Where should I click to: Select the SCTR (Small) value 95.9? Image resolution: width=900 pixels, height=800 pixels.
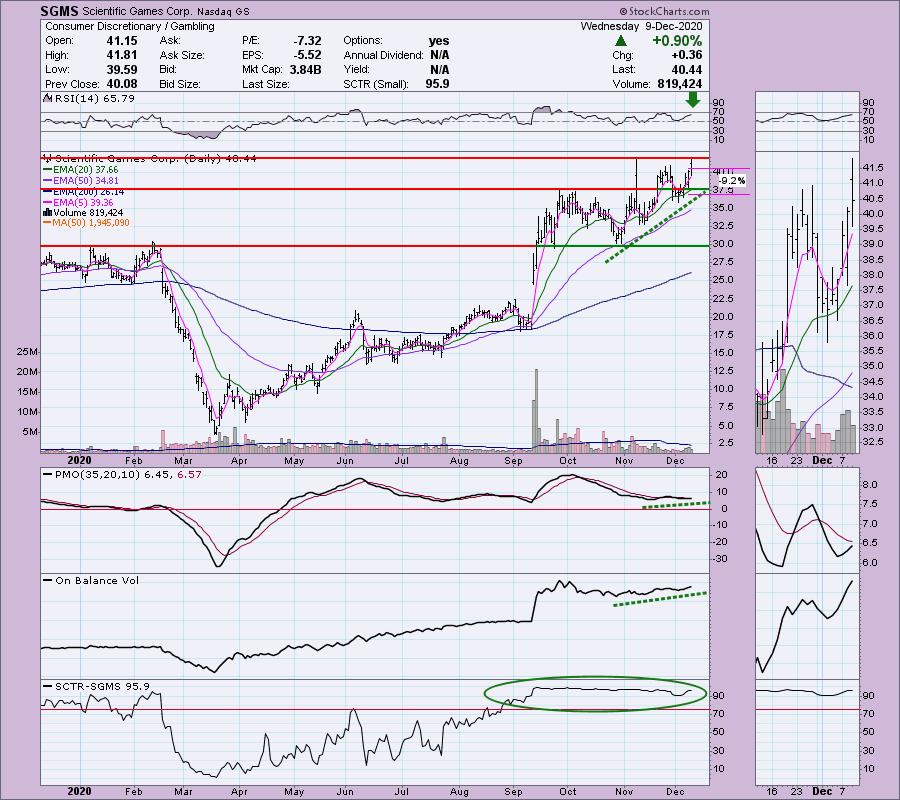point(438,84)
